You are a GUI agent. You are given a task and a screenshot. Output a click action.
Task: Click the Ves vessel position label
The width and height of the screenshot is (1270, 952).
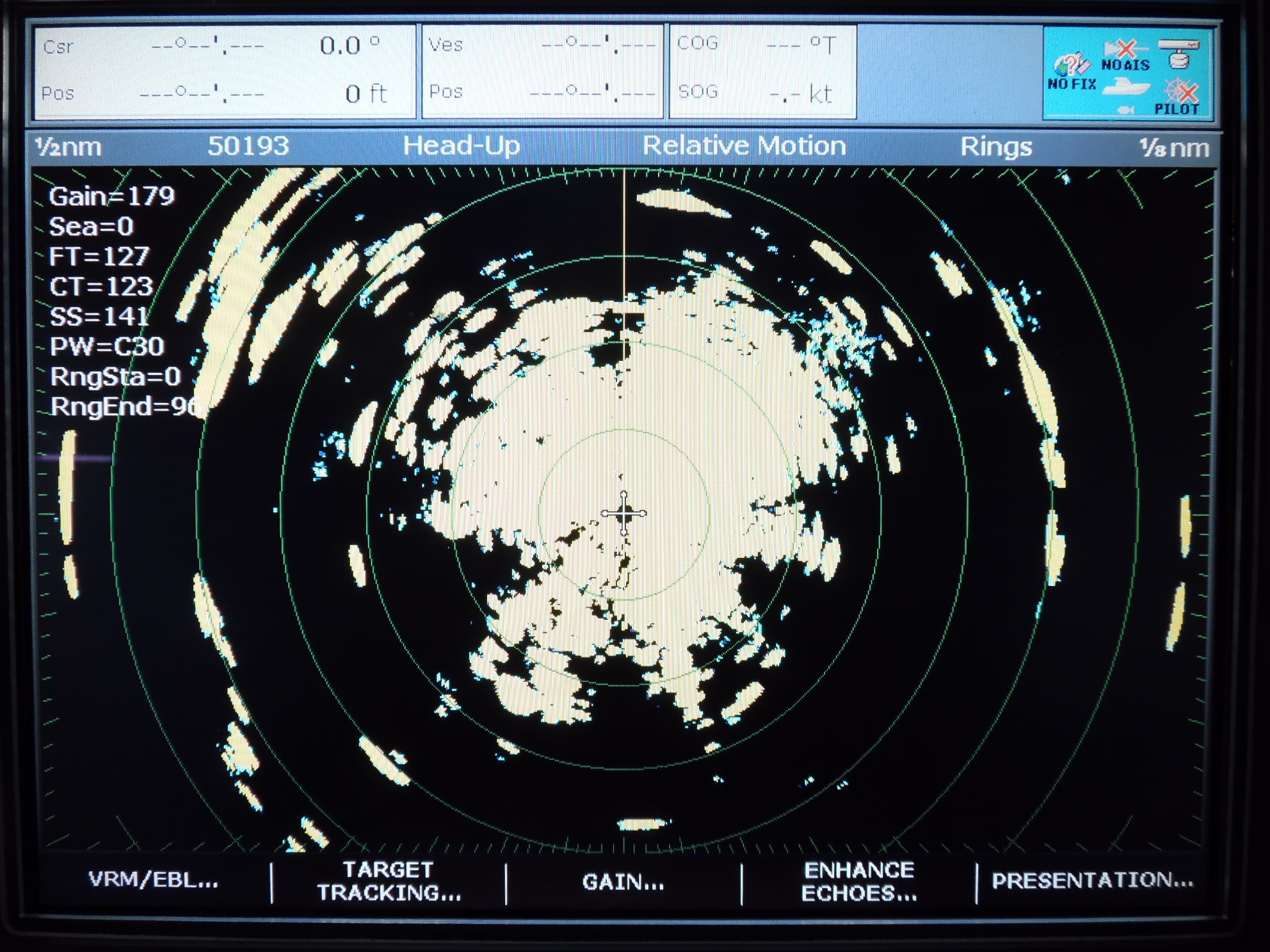(x=446, y=45)
